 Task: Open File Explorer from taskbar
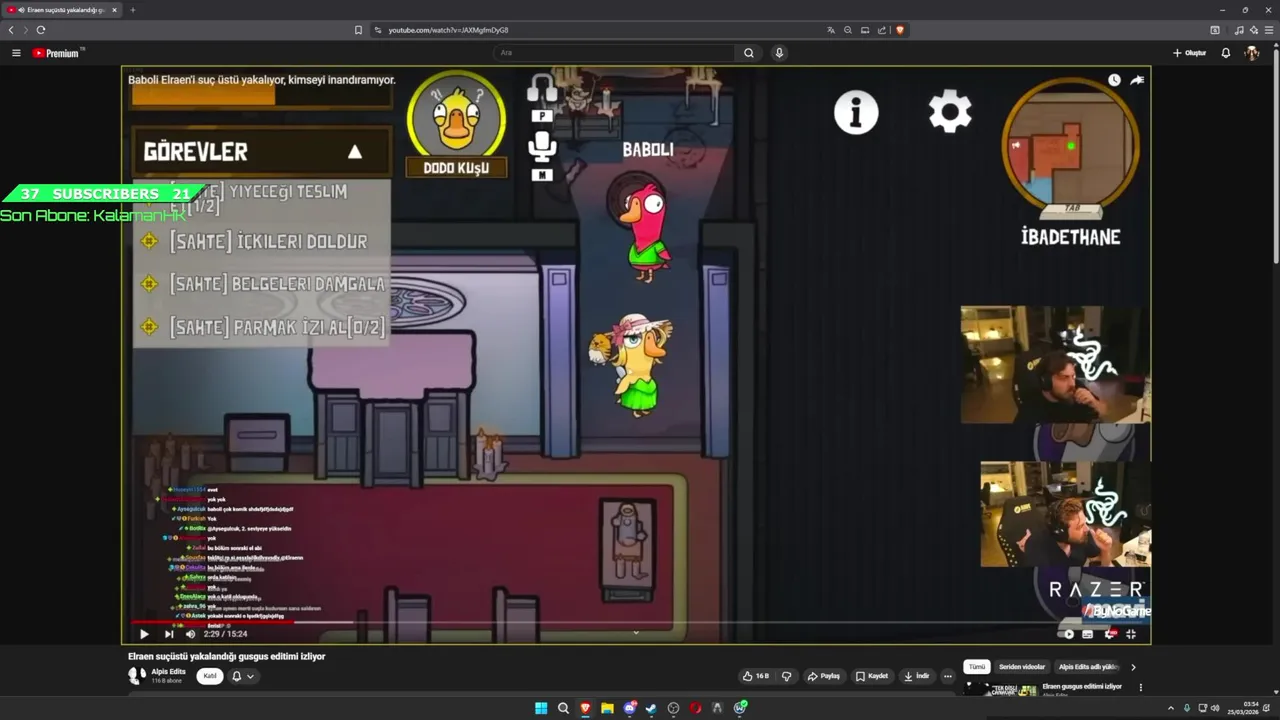click(x=607, y=708)
